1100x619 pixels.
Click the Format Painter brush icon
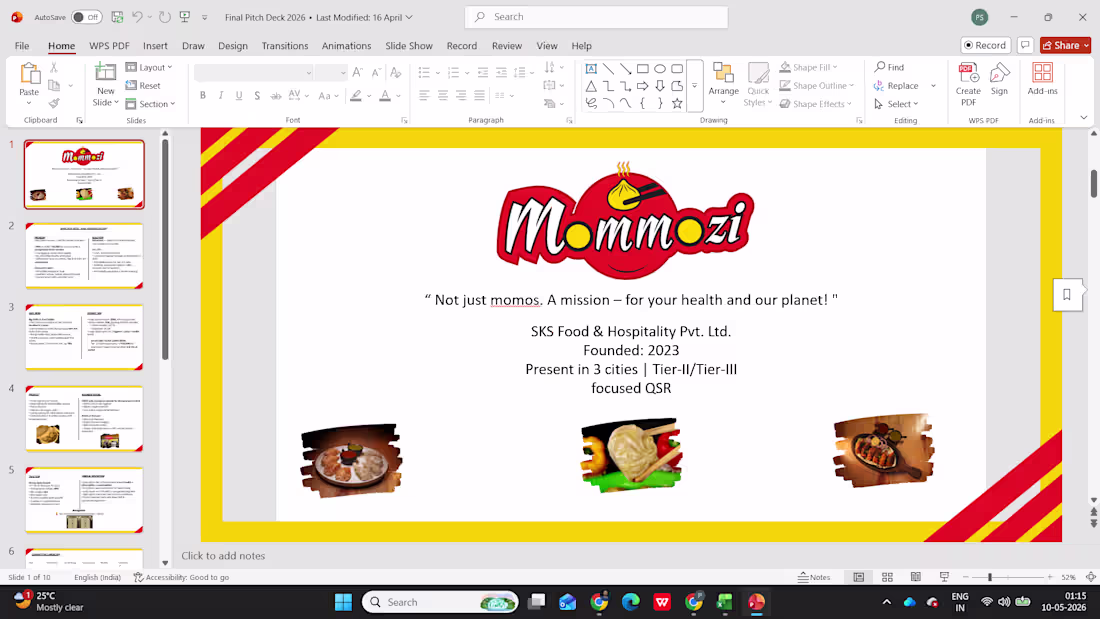coord(54,103)
